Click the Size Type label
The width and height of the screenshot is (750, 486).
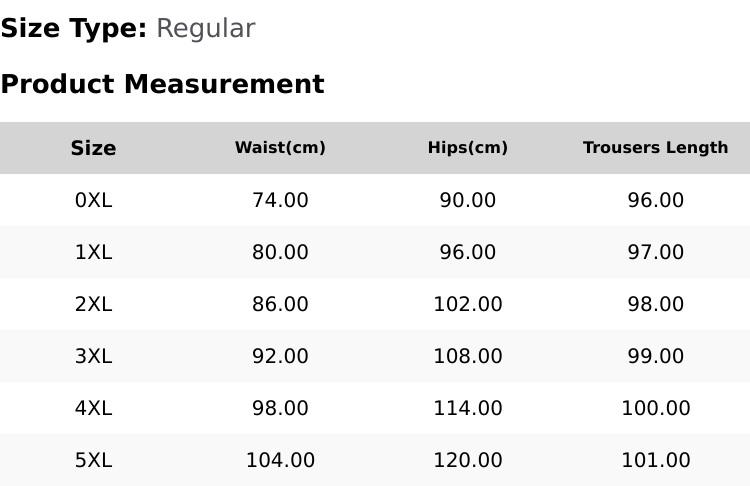coord(74,29)
